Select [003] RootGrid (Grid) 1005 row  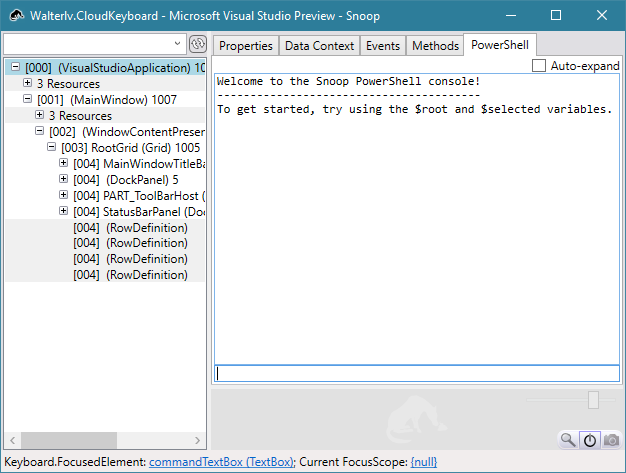point(131,147)
